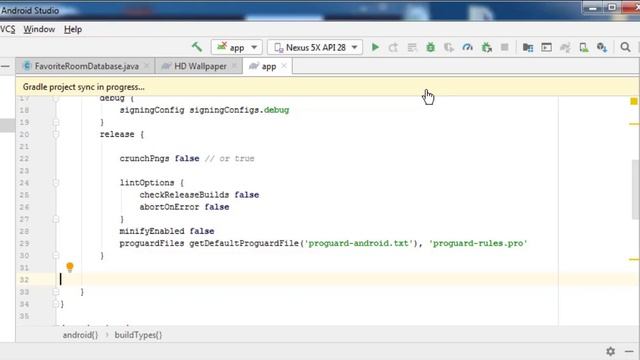Click the warning stripe mark near line 30
640x360 pixels.
click(x=634, y=259)
